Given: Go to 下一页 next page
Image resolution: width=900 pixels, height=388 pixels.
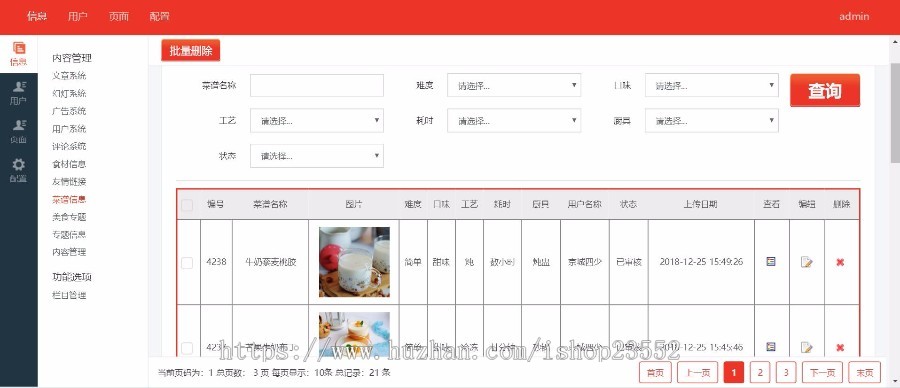Looking at the screenshot, I should click(823, 373).
